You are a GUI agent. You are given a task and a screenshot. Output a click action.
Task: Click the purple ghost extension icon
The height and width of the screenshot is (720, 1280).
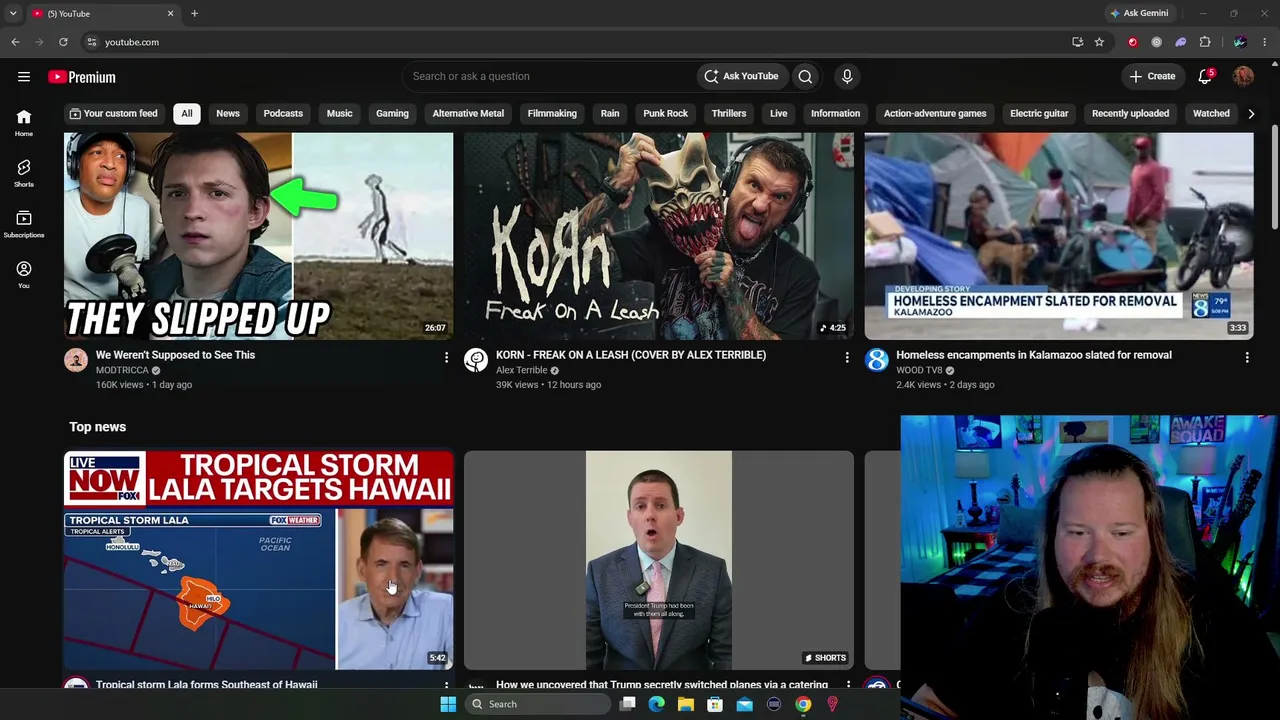[x=1181, y=42]
